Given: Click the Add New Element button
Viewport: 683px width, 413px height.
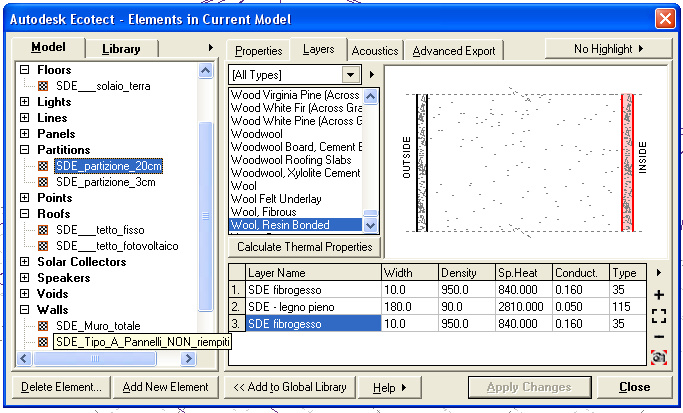Looking at the screenshot, I should 166,387.
